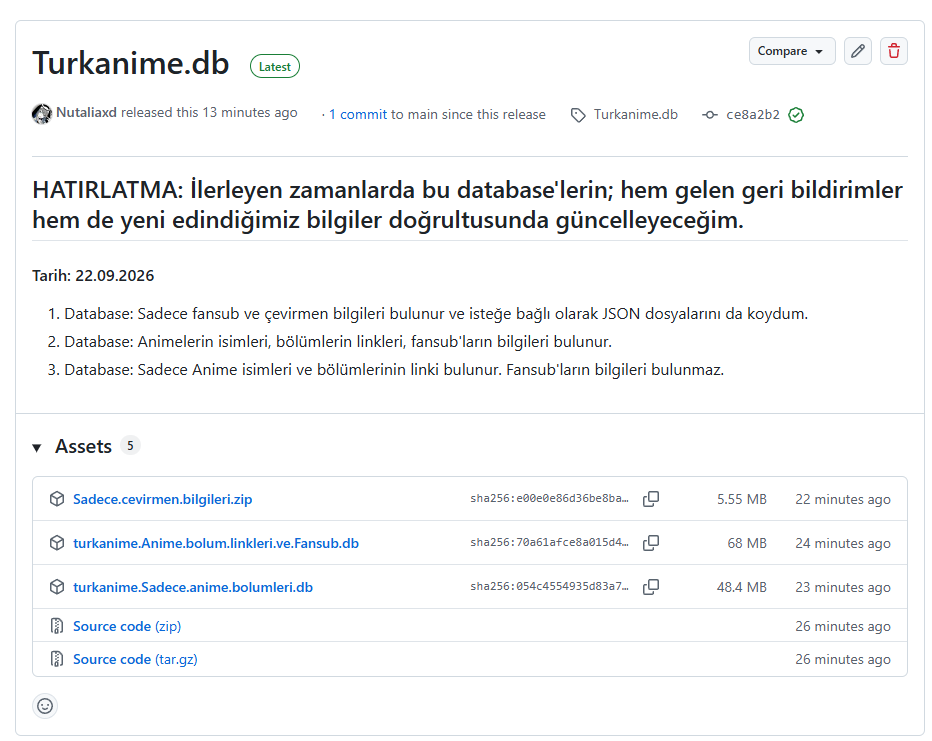Open the Compare dropdown
932x741 pixels.
[792, 51]
